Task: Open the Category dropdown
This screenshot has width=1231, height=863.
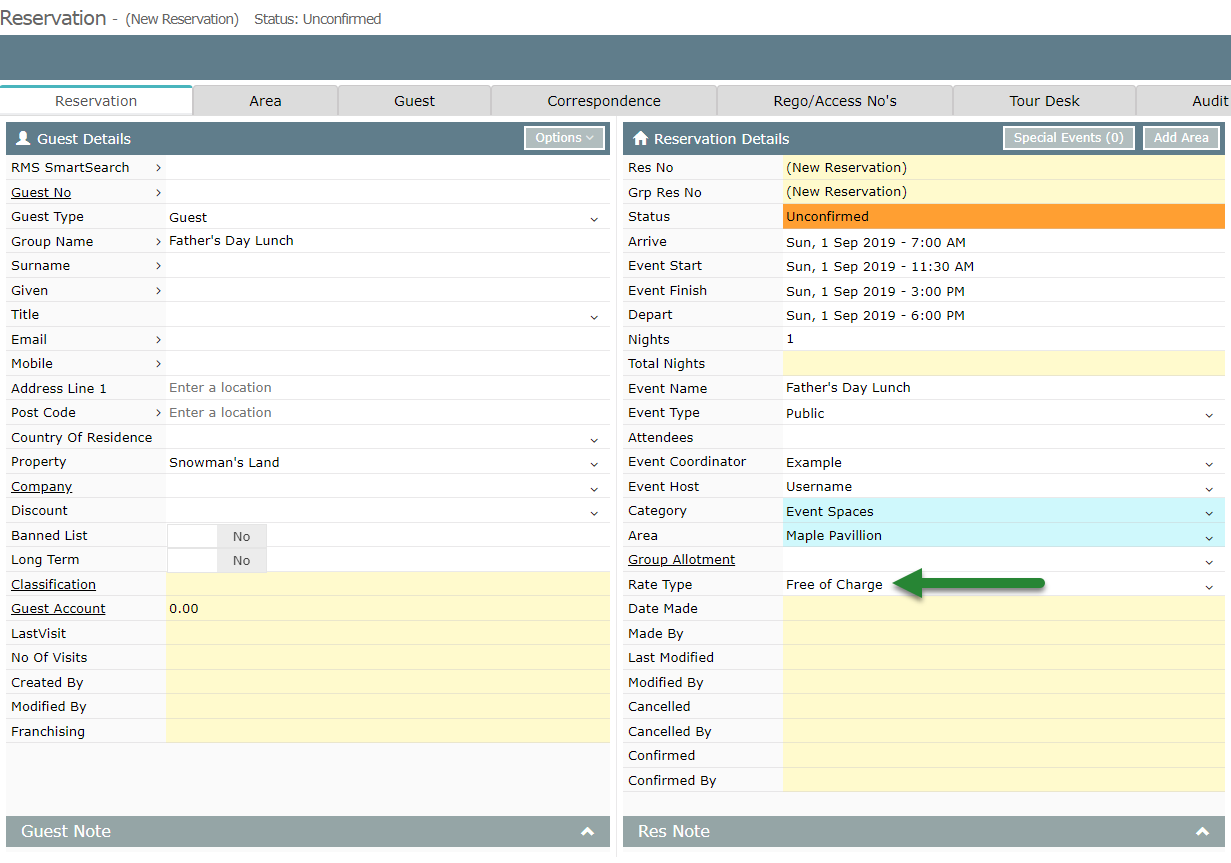Action: (x=1209, y=512)
